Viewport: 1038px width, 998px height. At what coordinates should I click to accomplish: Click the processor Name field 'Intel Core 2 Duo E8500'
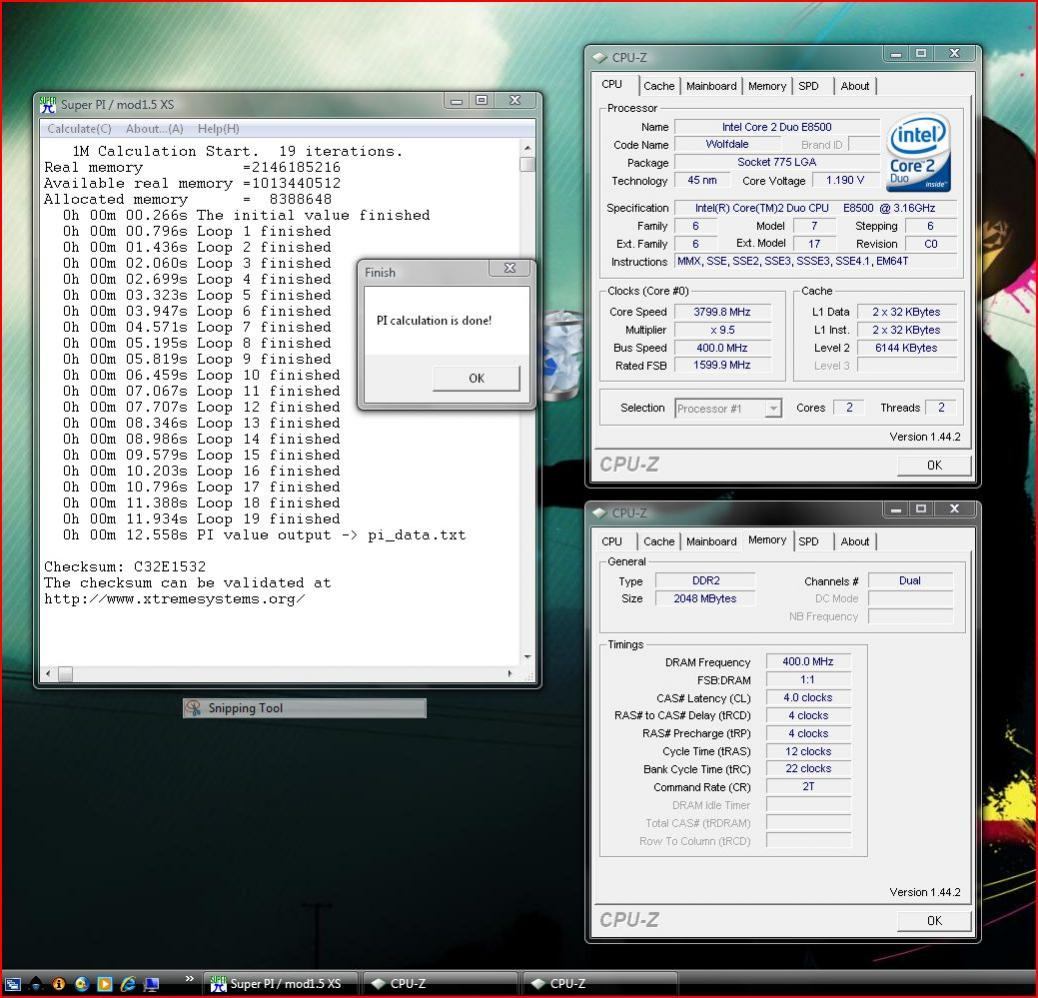[x=777, y=127]
